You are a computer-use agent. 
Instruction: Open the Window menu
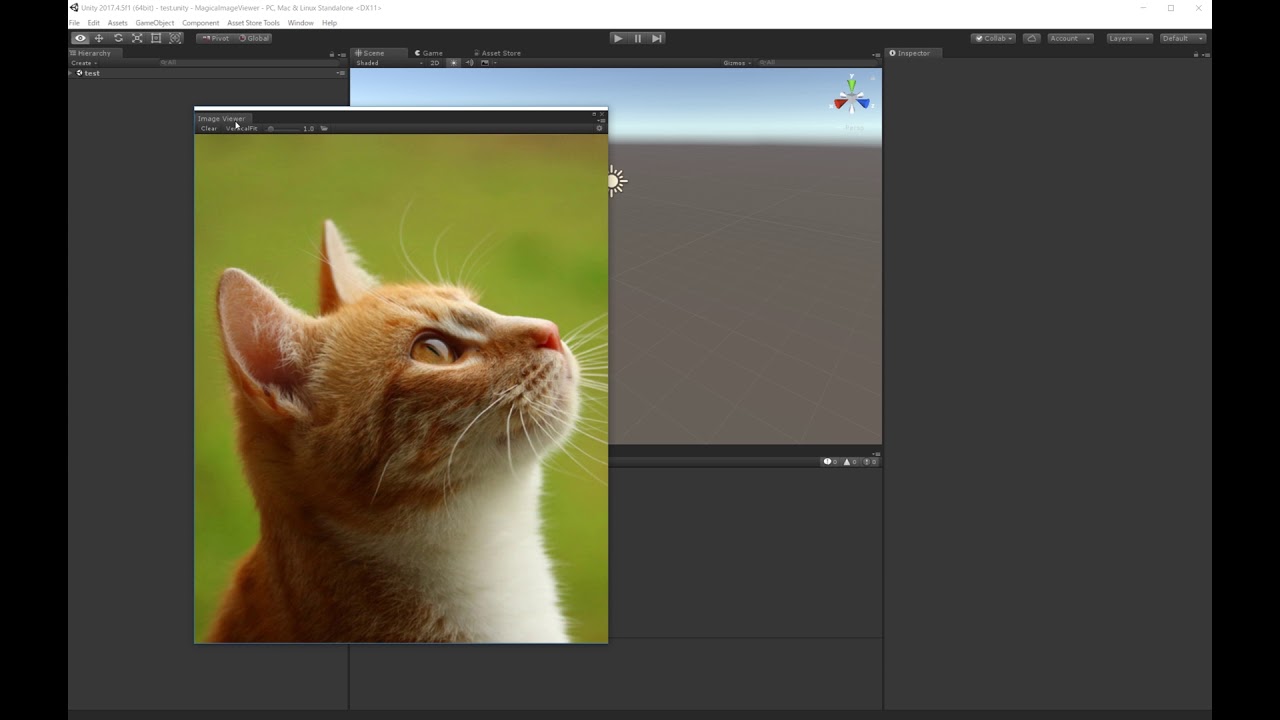coord(300,23)
